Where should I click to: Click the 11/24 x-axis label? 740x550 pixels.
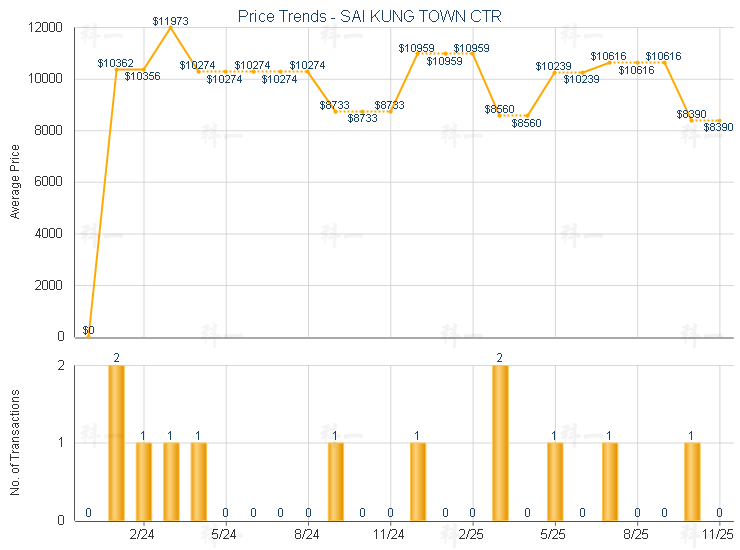[x=390, y=535]
